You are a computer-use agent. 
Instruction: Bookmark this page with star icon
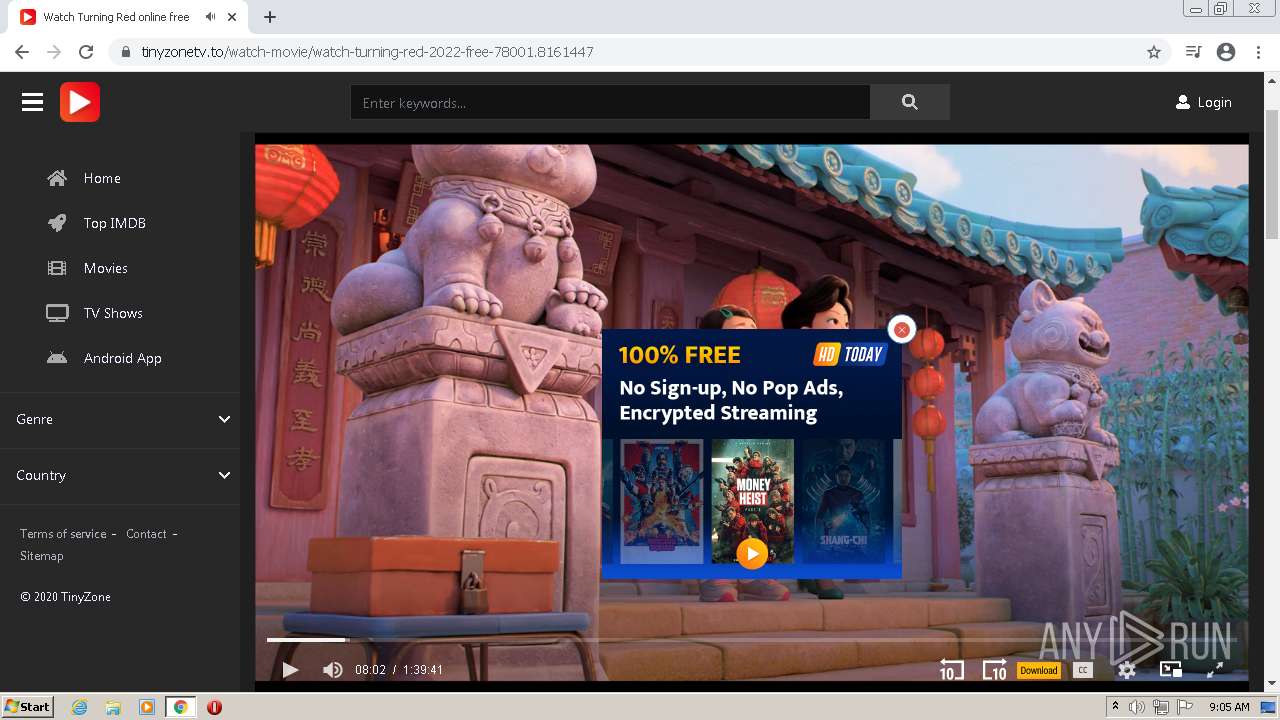[1154, 52]
